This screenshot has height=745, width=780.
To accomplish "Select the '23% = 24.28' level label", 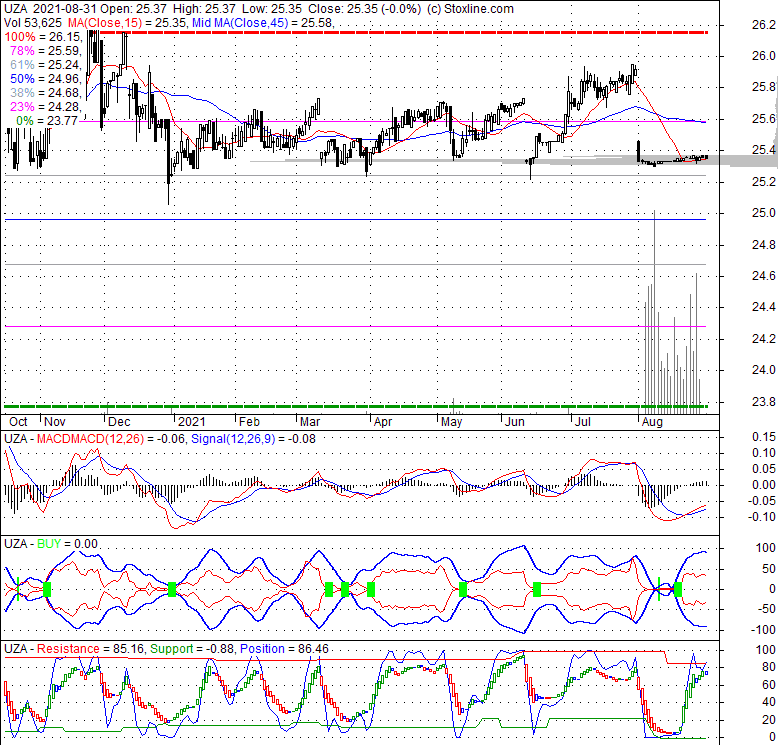I will 45,106.
